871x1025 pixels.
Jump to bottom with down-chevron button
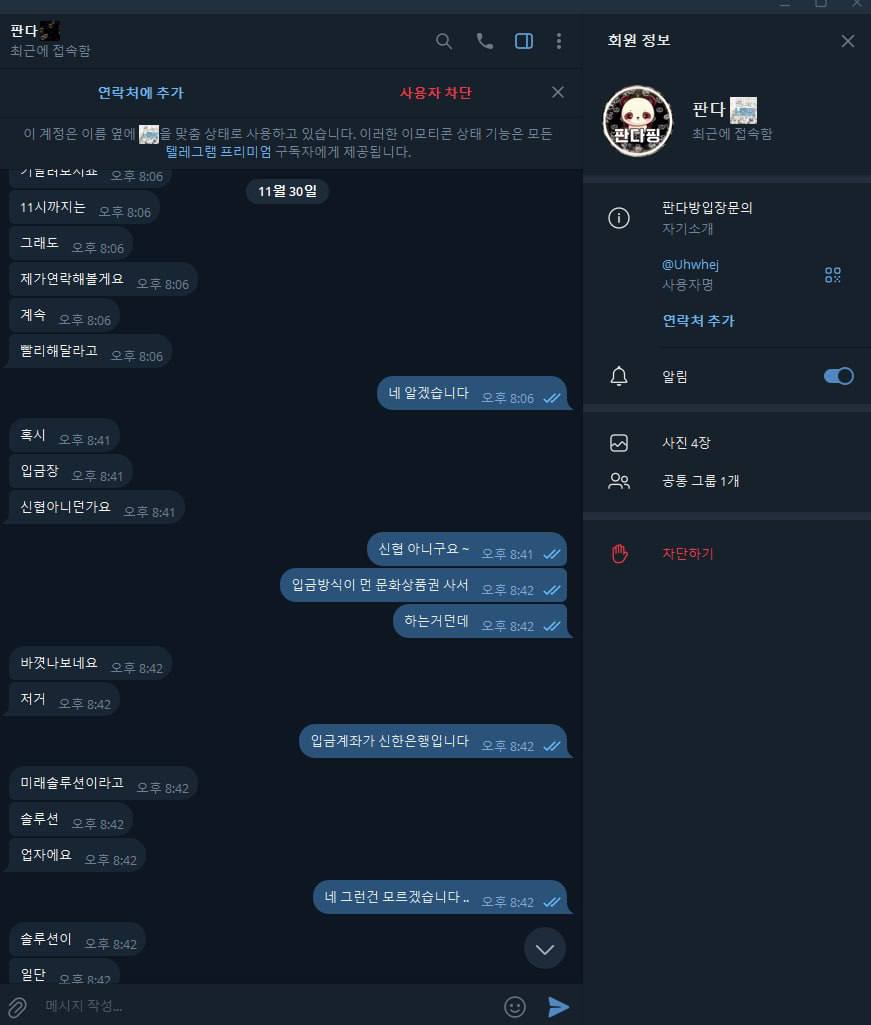coord(545,949)
